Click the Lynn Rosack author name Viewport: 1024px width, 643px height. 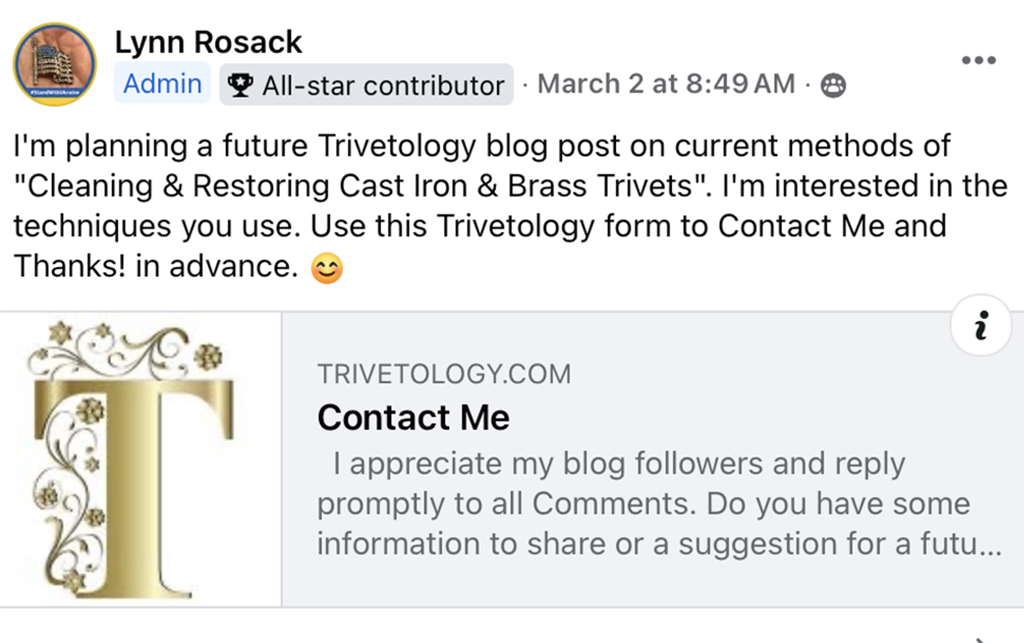pos(208,42)
